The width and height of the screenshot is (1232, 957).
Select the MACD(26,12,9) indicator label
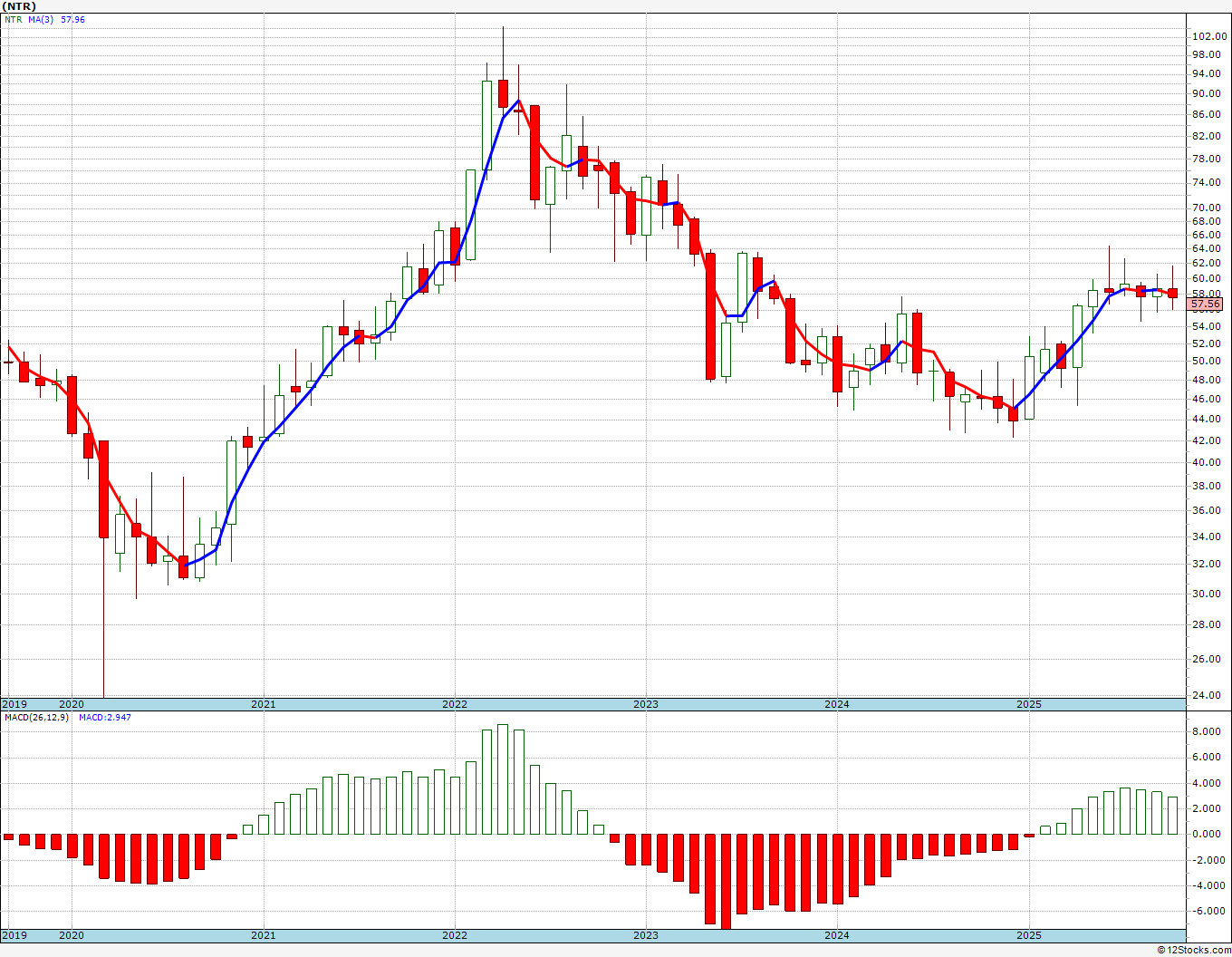point(36,718)
